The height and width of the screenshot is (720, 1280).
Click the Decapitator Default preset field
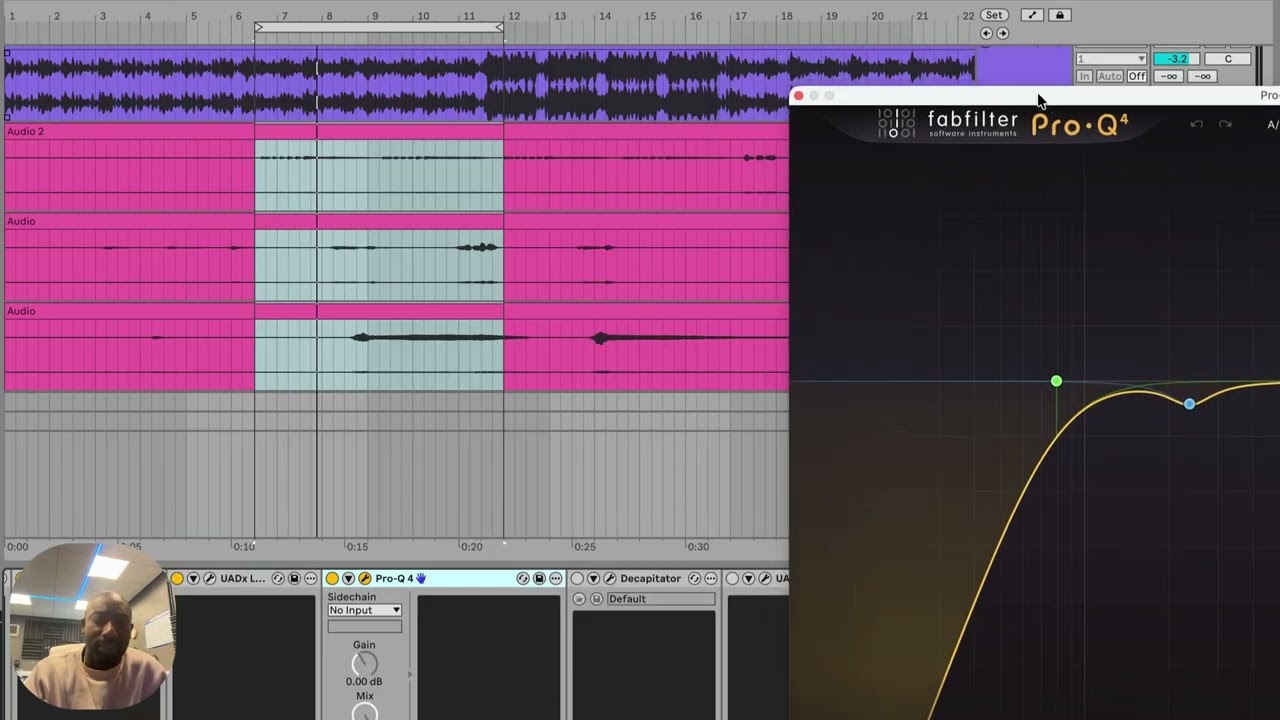[x=661, y=599]
